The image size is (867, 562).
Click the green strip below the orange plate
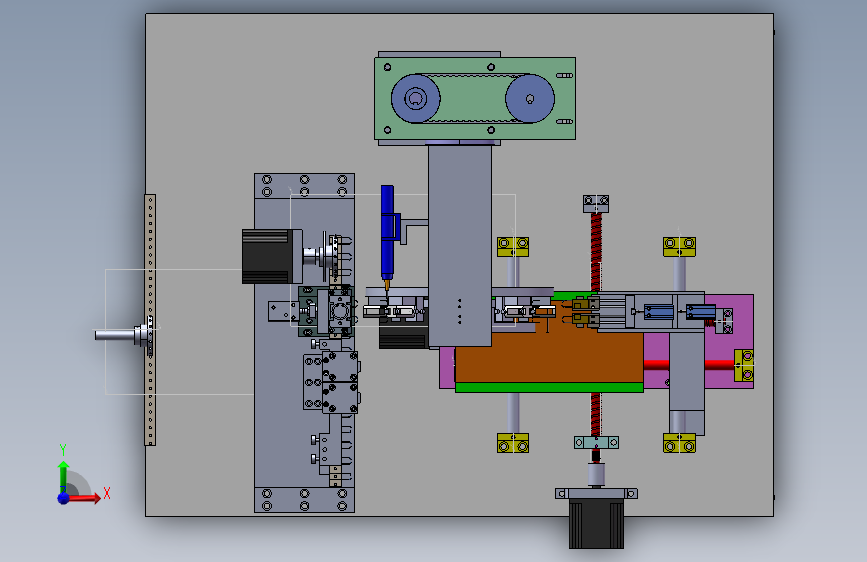click(x=549, y=387)
